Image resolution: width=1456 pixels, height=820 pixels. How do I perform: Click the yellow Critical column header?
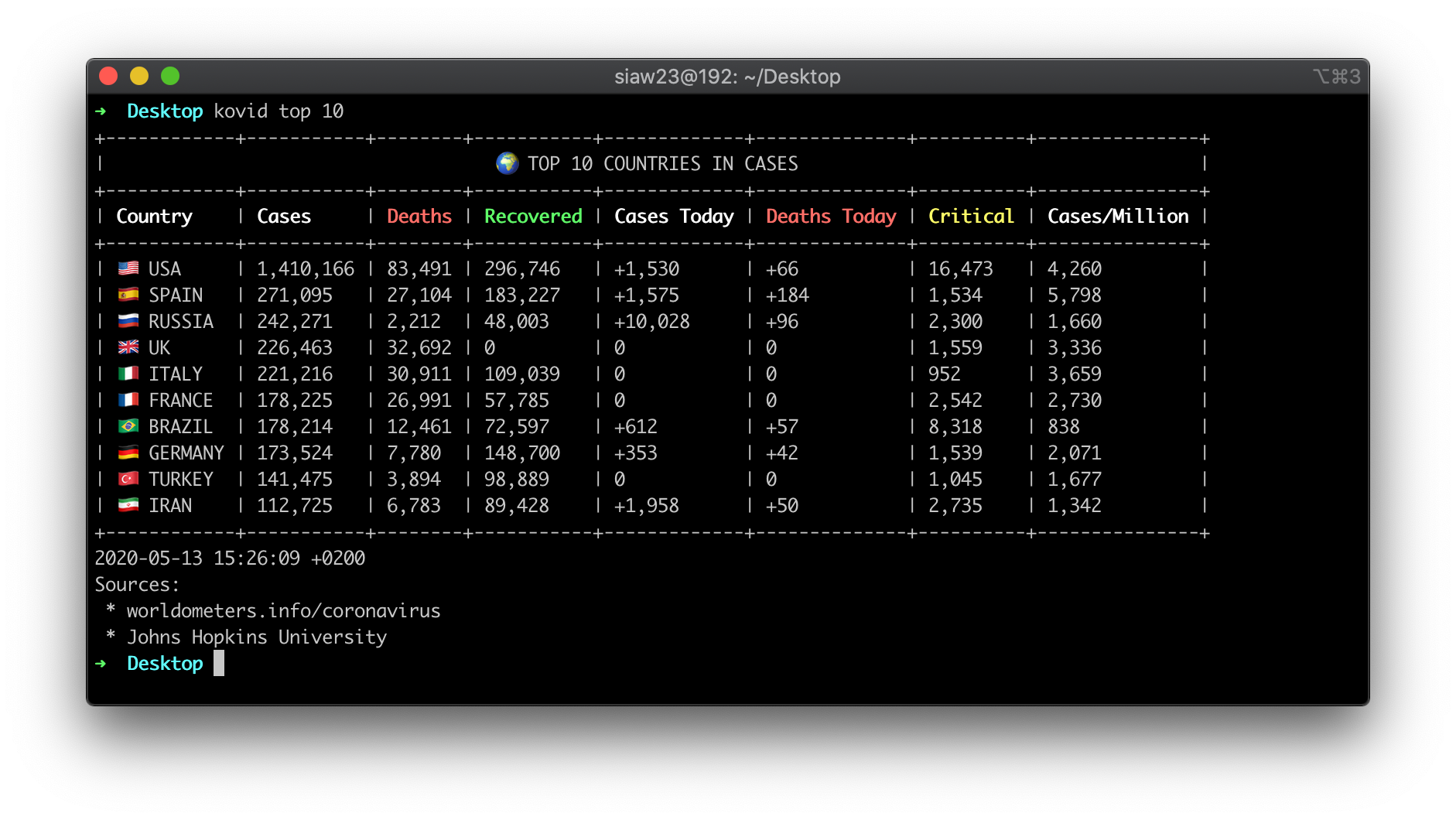point(971,217)
